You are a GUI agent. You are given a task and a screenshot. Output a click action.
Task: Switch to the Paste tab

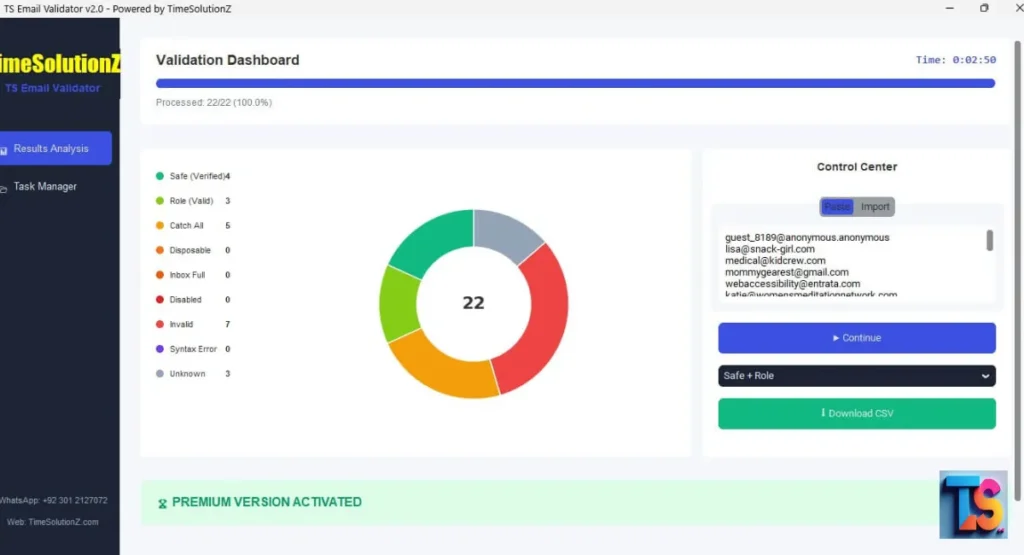837,207
